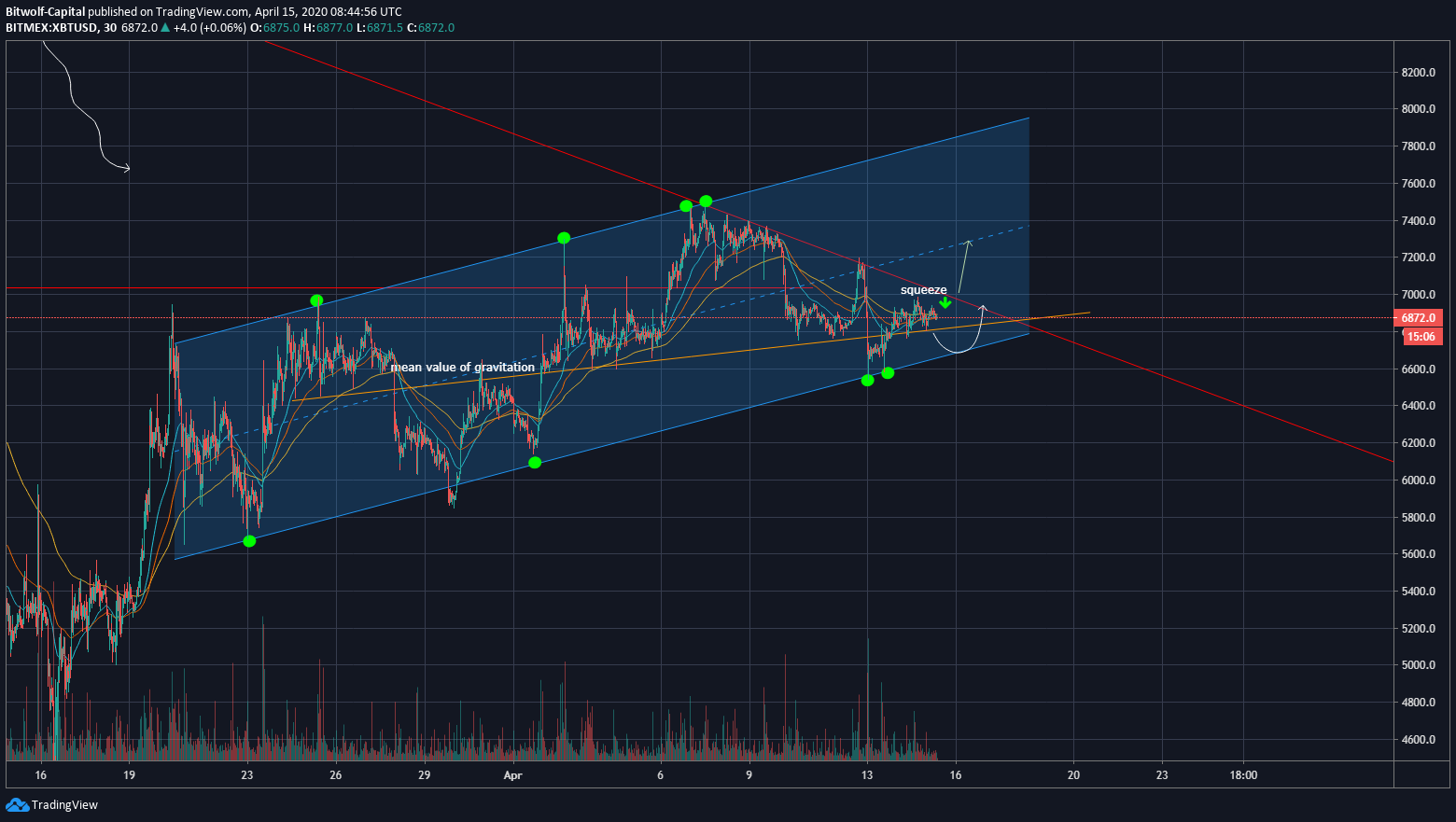The width and height of the screenshot is (1456, 822).
Task: Click the 6400.0 price axis label
Action: pos(1418,406)
